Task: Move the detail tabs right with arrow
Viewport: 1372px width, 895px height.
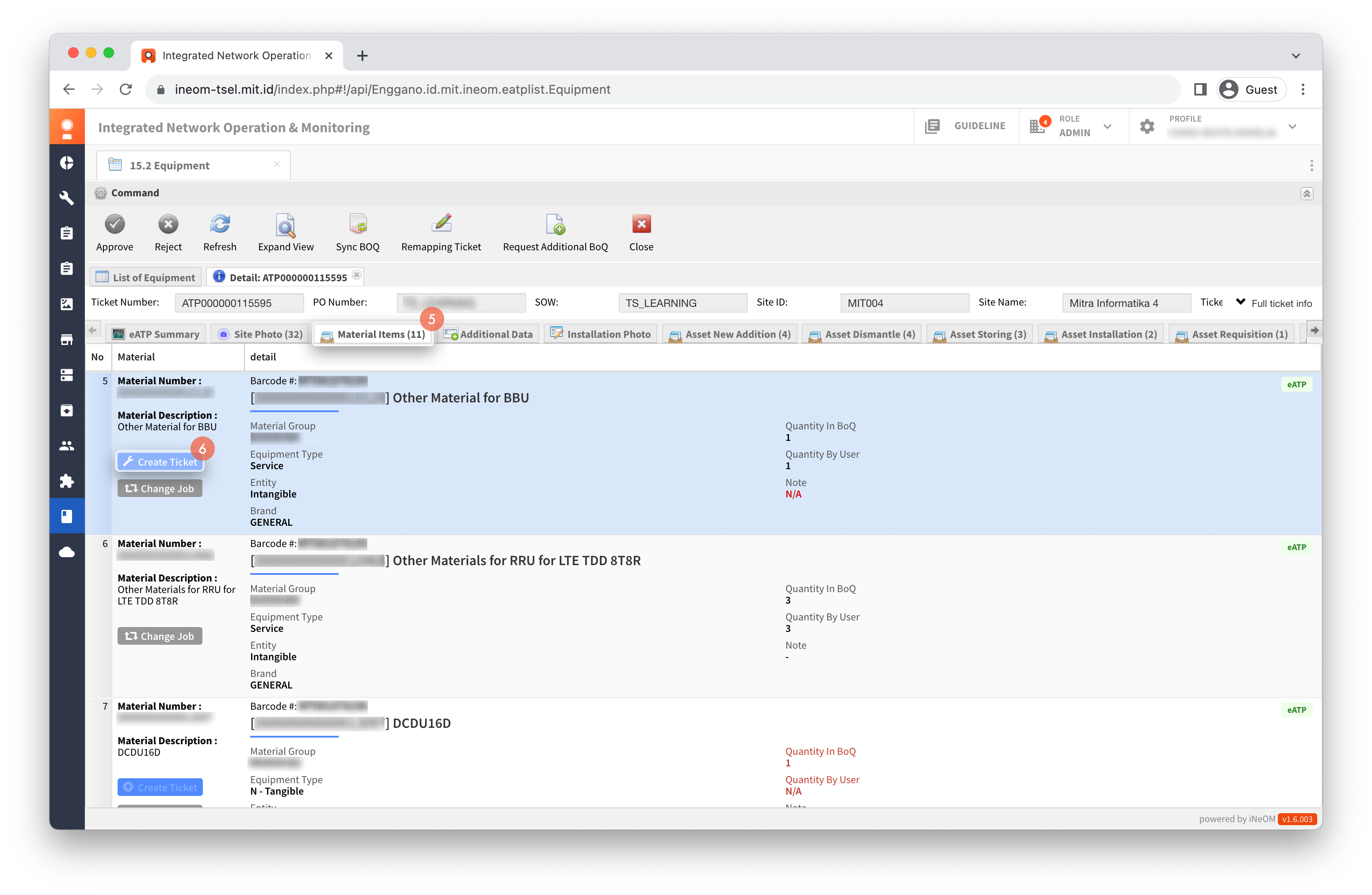Action: [x=1314, y=330]
